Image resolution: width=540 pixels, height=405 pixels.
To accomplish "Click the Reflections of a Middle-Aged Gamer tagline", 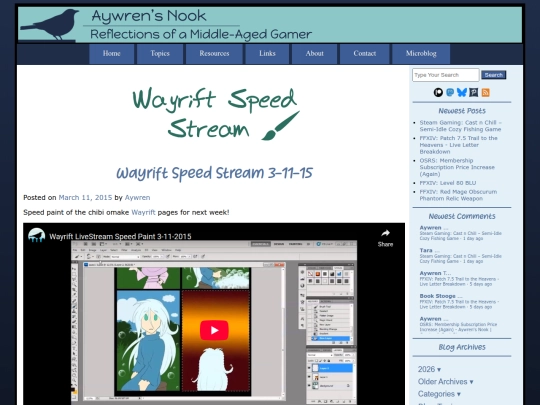I will coord(201,34).
